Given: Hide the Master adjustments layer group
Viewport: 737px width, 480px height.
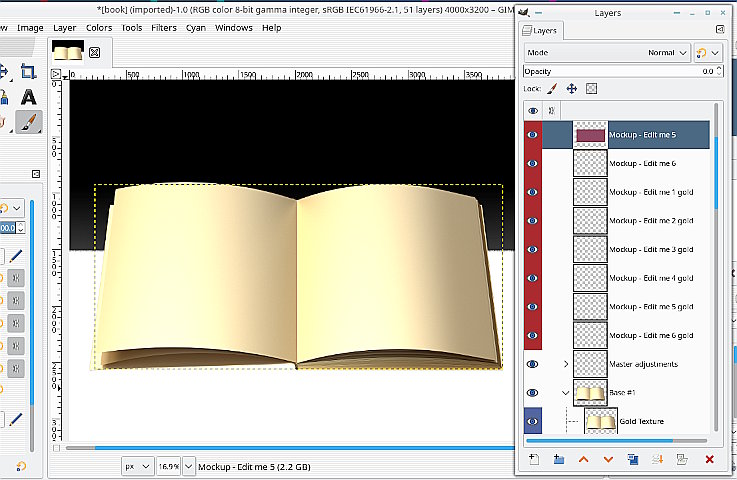Looking at the screenshot, I should (532, 364).
